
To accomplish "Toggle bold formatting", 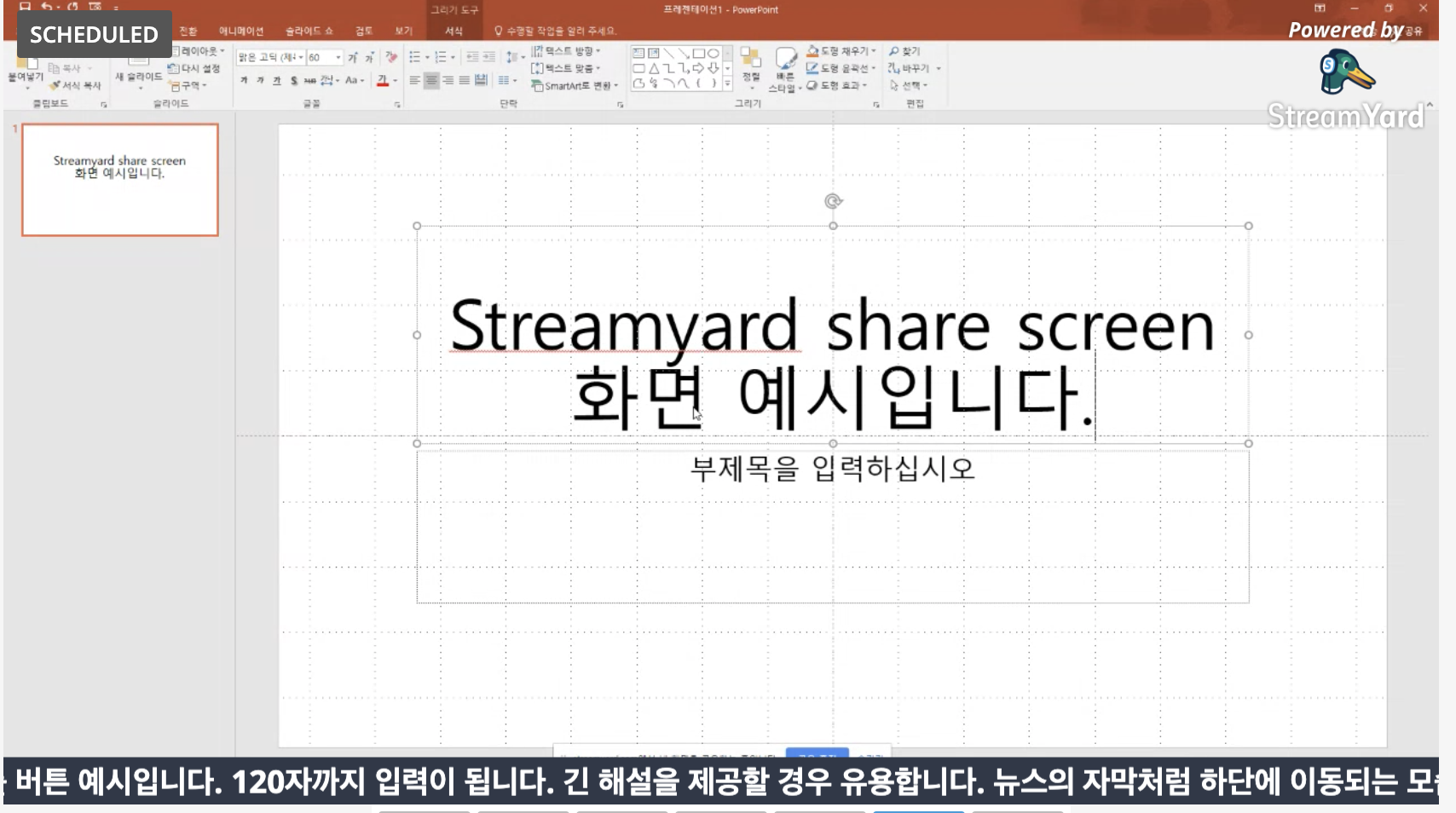I will [244, 80].
